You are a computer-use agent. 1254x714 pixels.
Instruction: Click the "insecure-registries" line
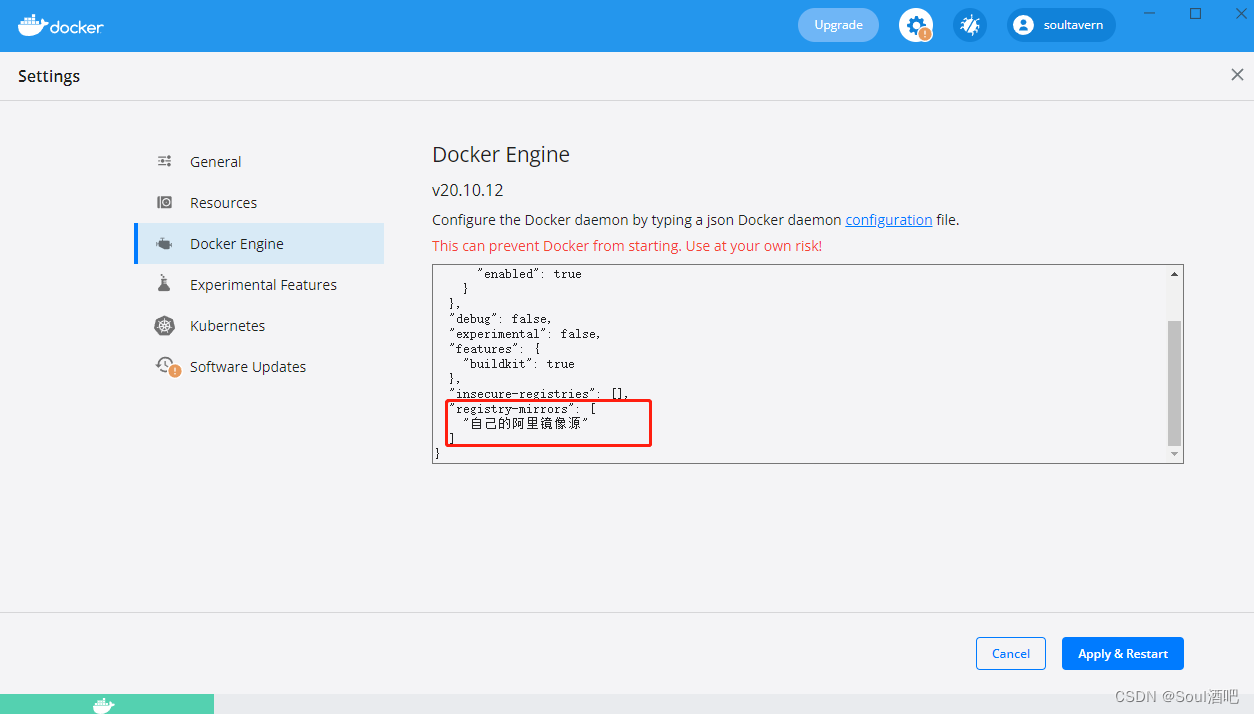[x=539, y=394]
